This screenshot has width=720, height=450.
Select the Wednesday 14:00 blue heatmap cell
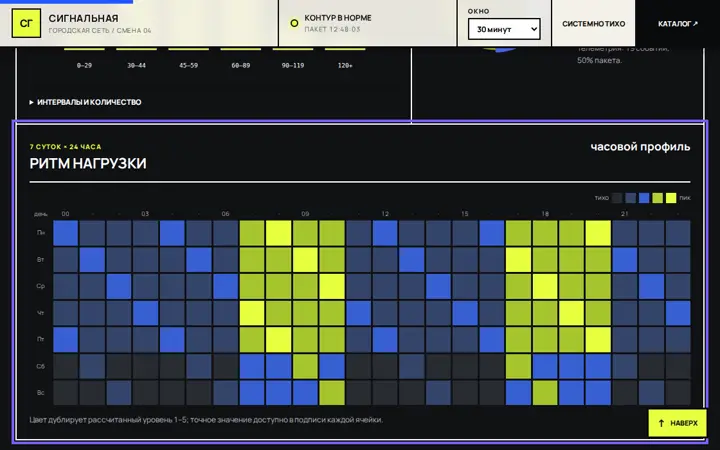[439, 286]
